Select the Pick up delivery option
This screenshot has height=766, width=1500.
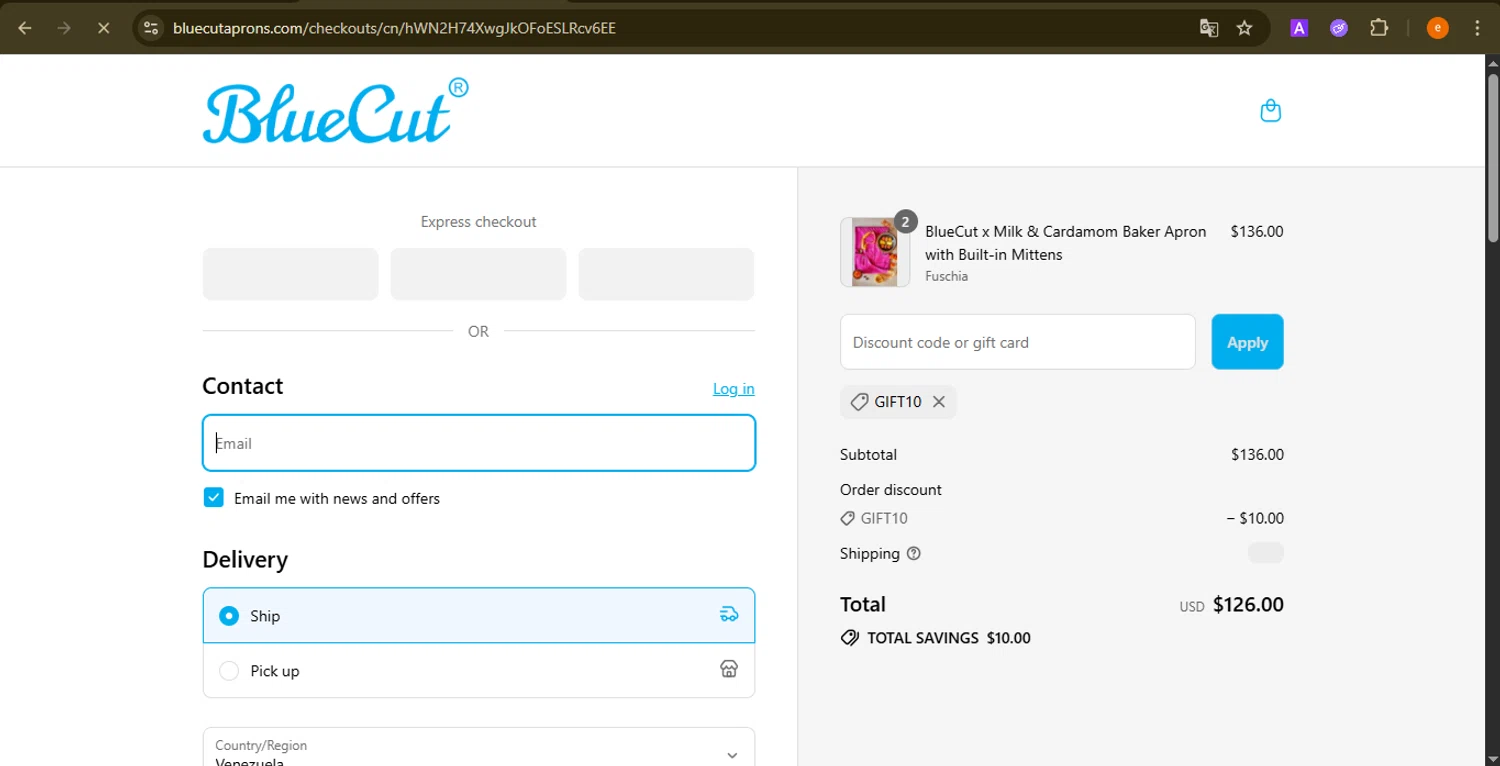(x=479, y=670)
